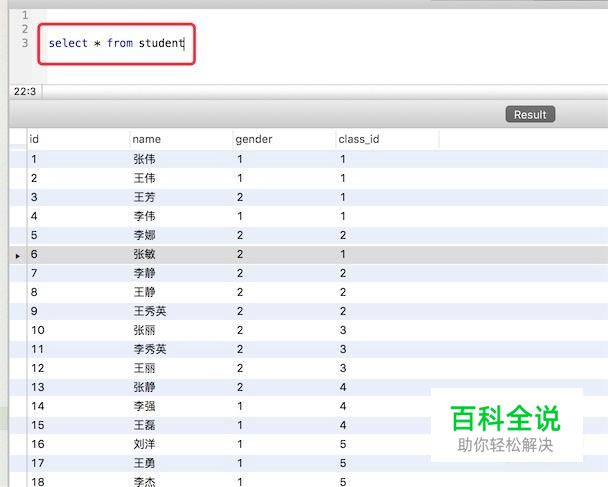Select the 'gender' column header
The width and height of the screenshot is (608, 487).
point(254,139)
